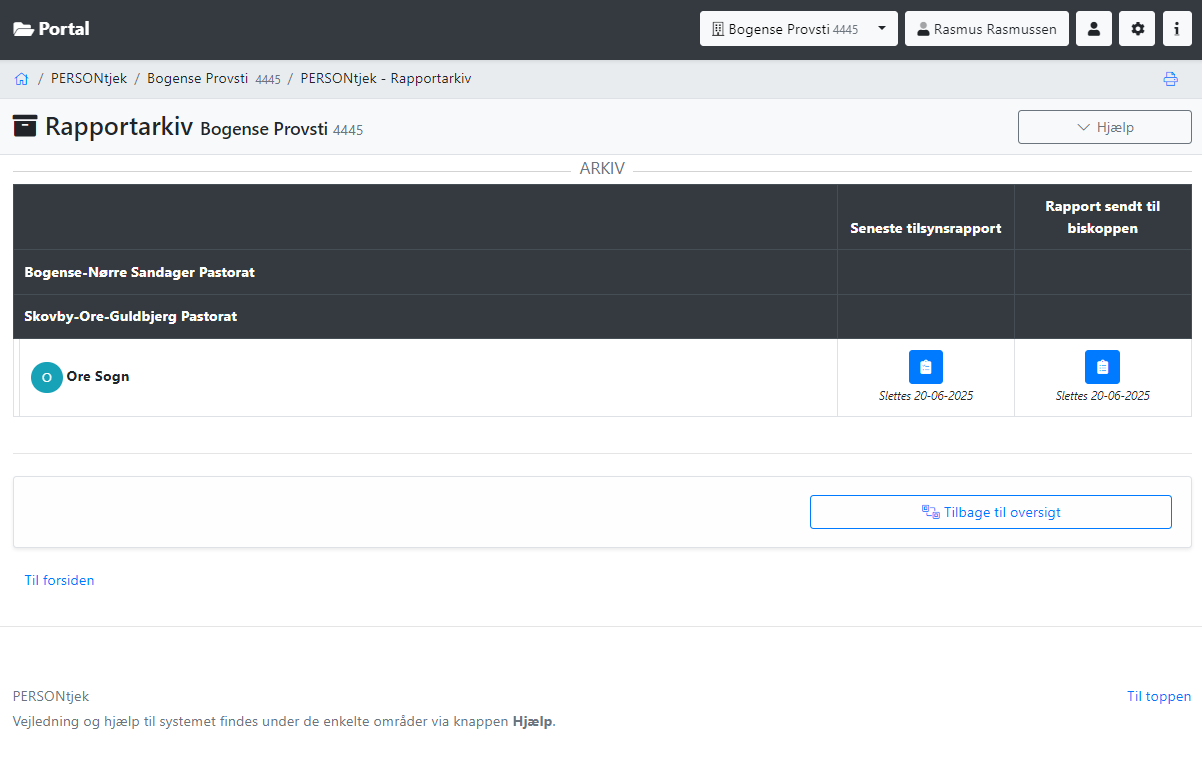Open PERSONtjek breadcrumb link
The image size is (1202, 757).
pyautogui.click(x=89, y=78)
